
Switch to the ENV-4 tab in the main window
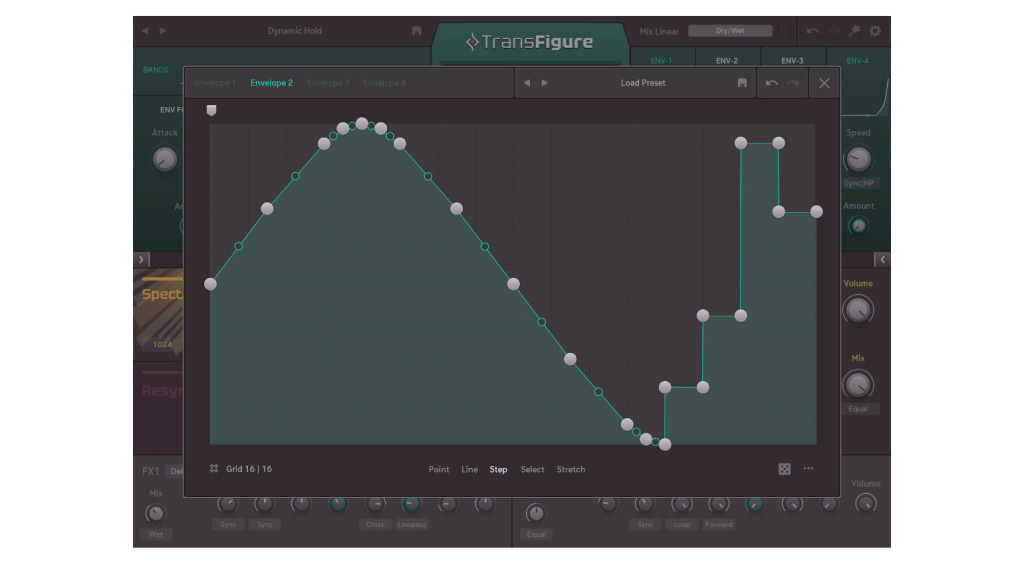(857, 60)
